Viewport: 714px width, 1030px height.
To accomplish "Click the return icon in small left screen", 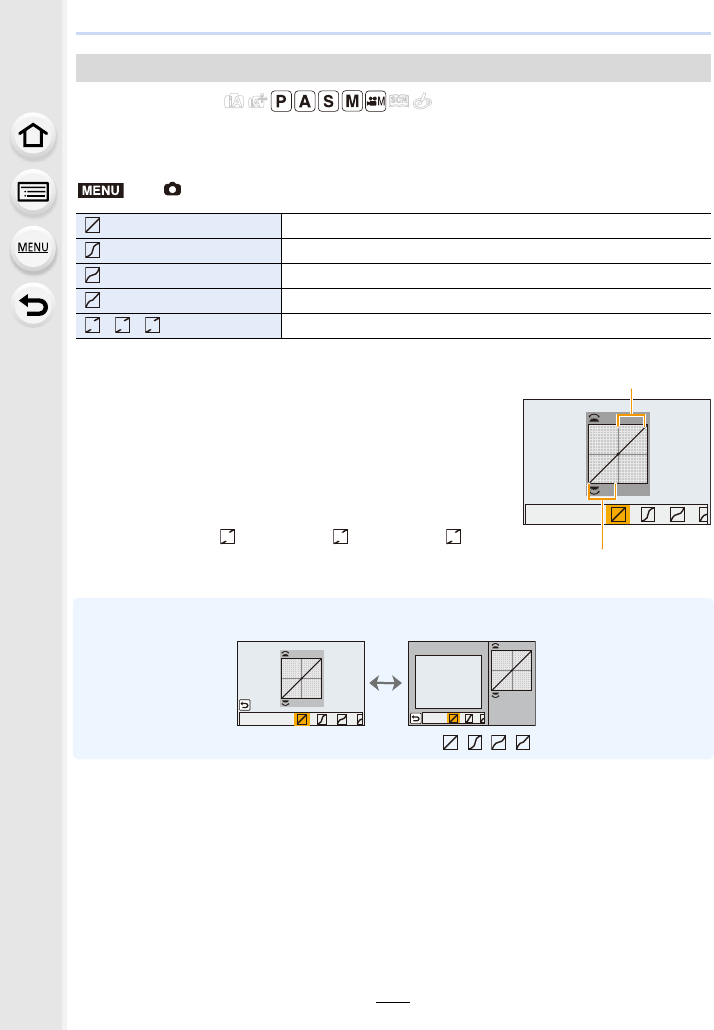I will point(245,705).
